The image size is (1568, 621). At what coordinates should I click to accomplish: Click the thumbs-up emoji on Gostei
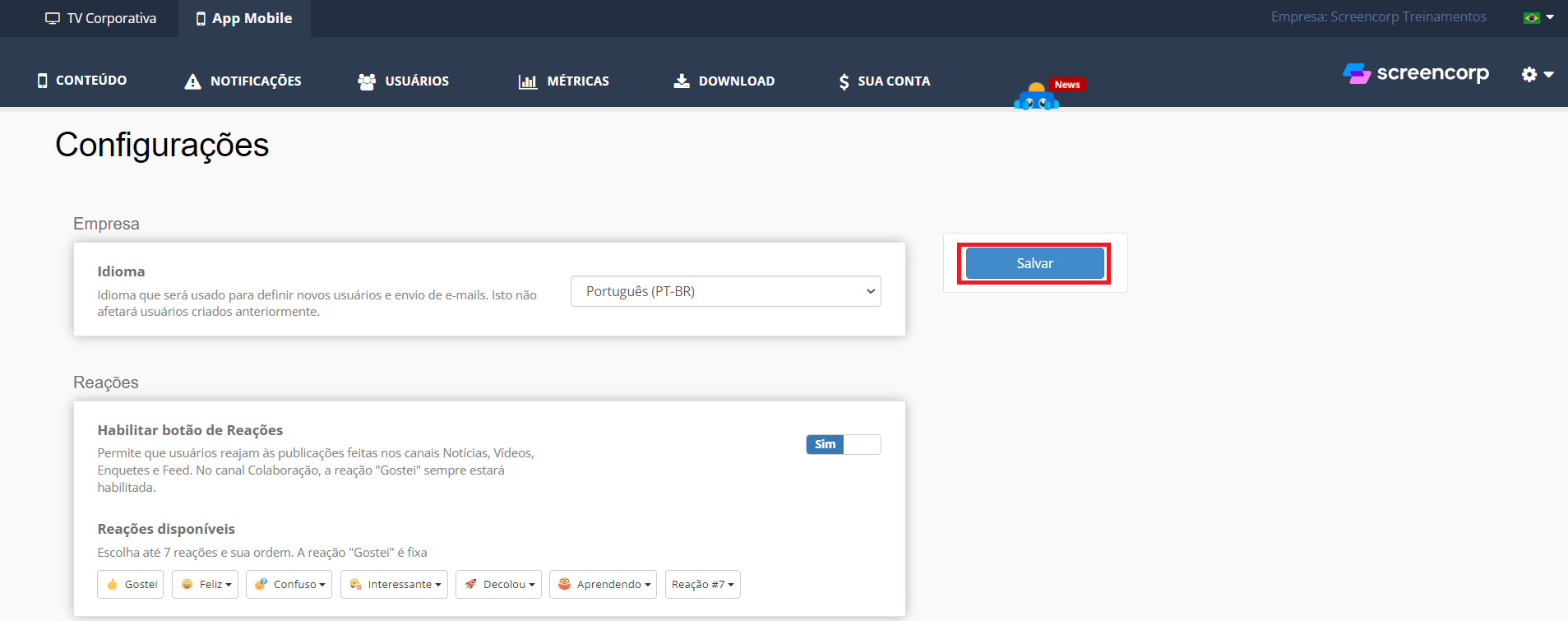coord(113,584)
